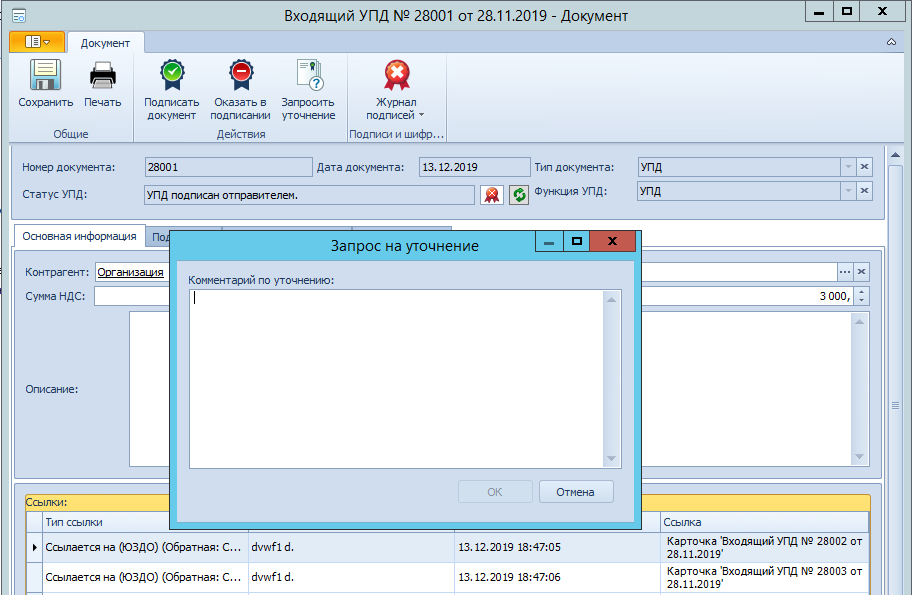Expand the Тип документа dropdown arrow
Viewport: 912px width, 595px height.
click(848, 167)
